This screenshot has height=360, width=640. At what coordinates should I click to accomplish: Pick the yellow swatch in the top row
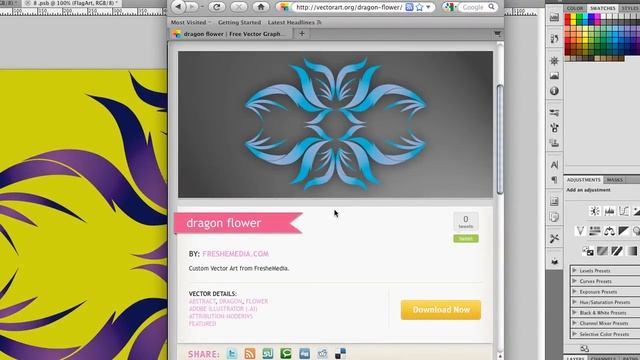pos(573,17)
